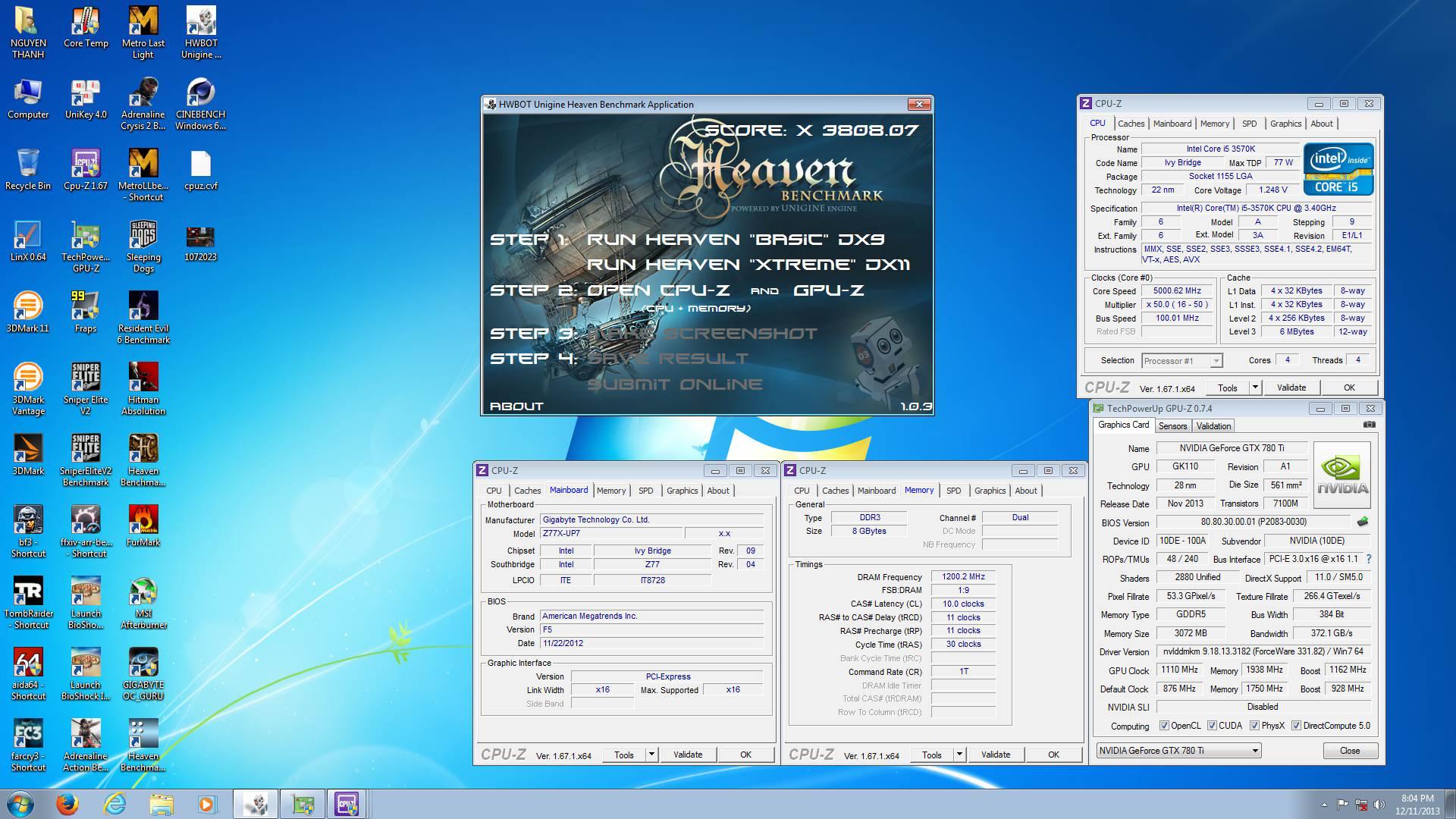The height and width of the screenshot is (819, 1456).
Task: Expand Tools arrow in CPU-Z Mainboard window
Action: click(x=651, y=754)
